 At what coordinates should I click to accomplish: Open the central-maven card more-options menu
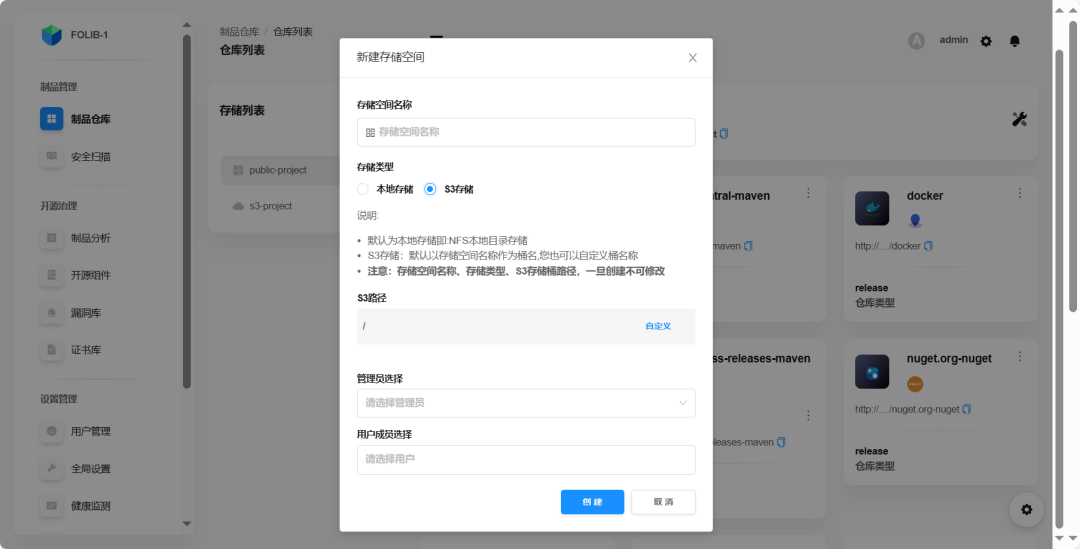[809, 194]
